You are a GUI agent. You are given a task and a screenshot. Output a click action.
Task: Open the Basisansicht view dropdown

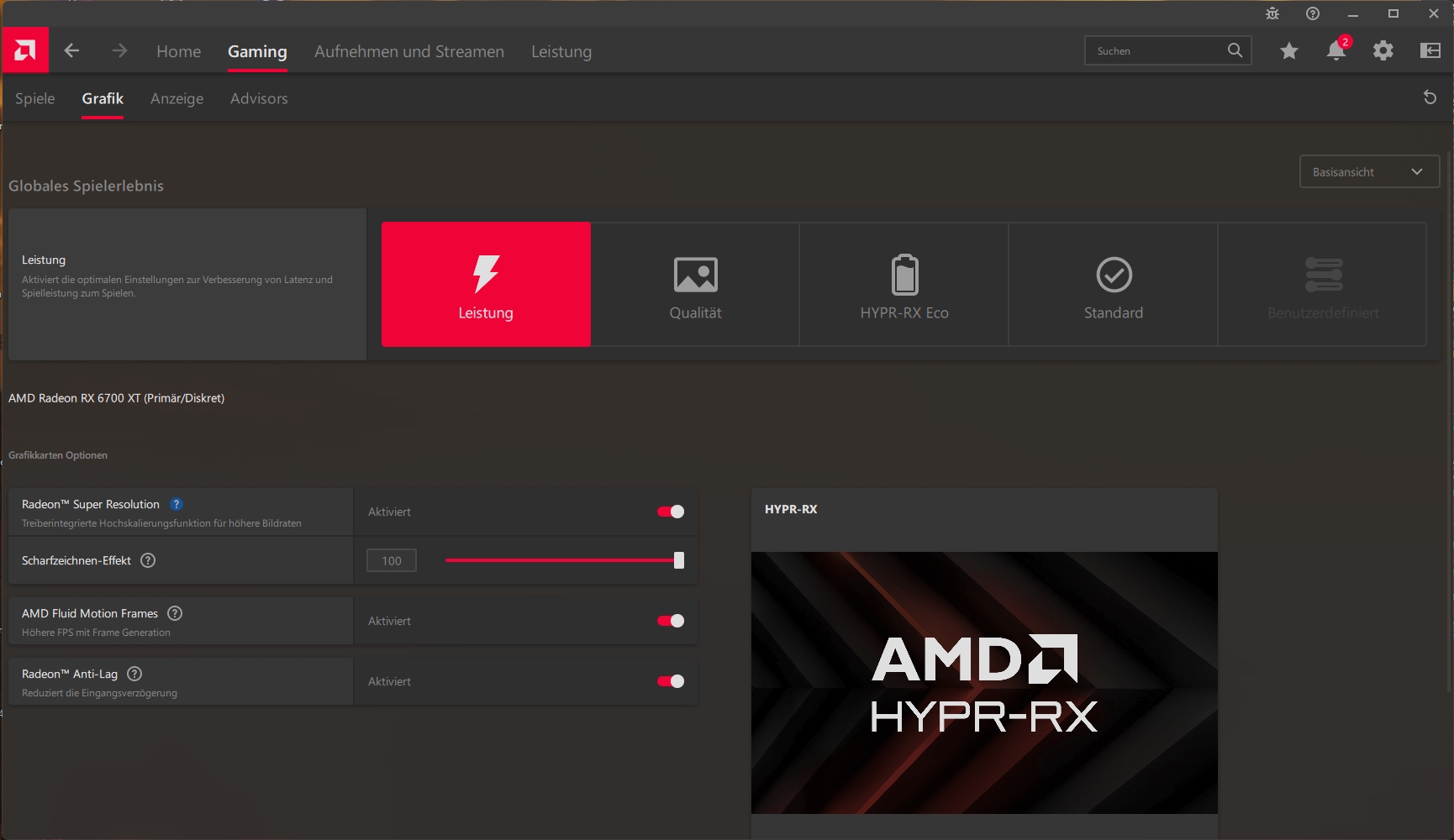(1369, 171)
